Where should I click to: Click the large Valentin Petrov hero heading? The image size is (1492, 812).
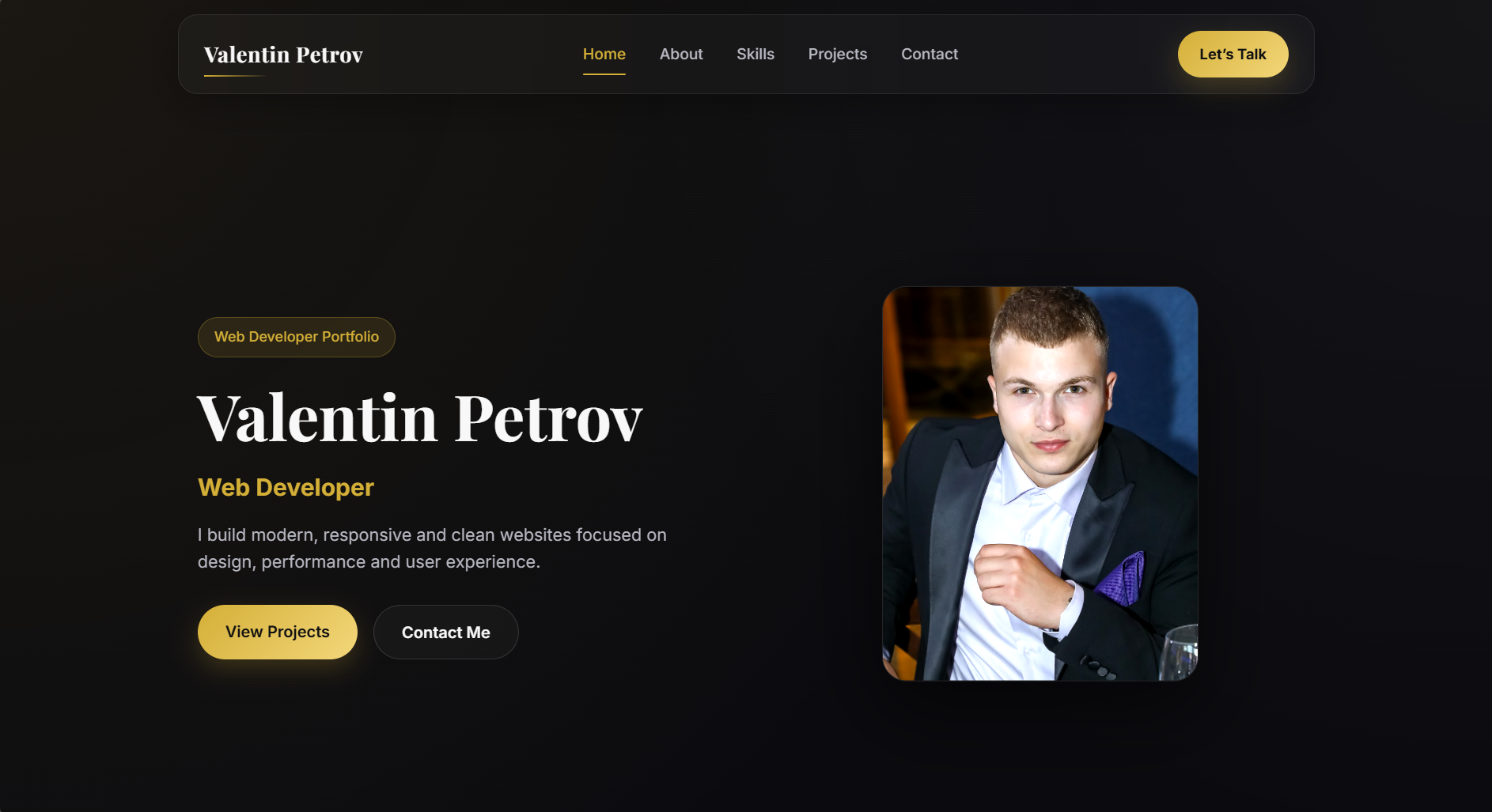420,418
